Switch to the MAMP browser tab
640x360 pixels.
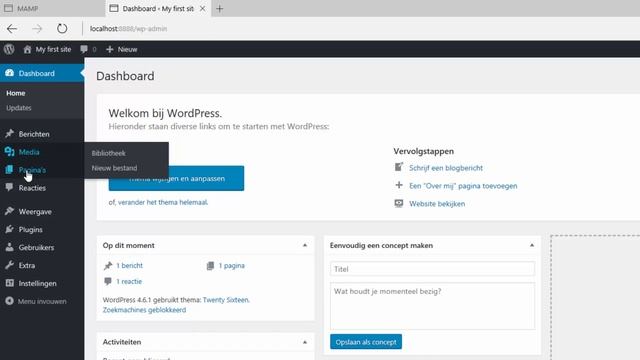pos(52,9)
